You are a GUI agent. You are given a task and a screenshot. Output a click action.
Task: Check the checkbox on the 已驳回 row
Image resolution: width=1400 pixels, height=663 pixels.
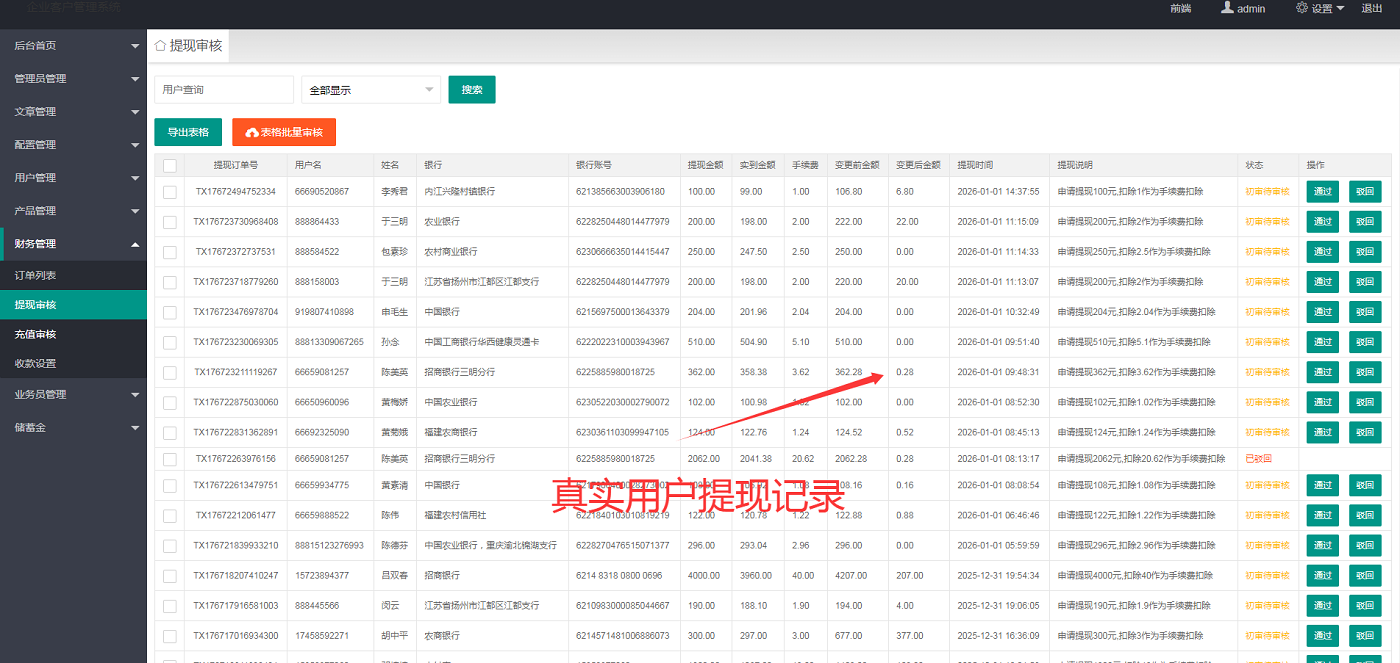(169, 458)
